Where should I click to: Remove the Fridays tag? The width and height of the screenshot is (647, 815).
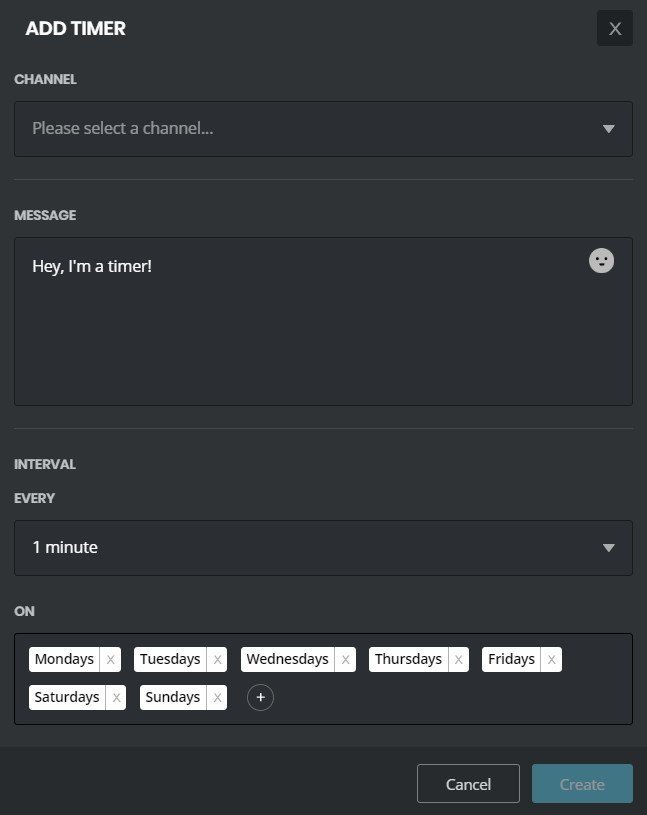tap(551, 660)
